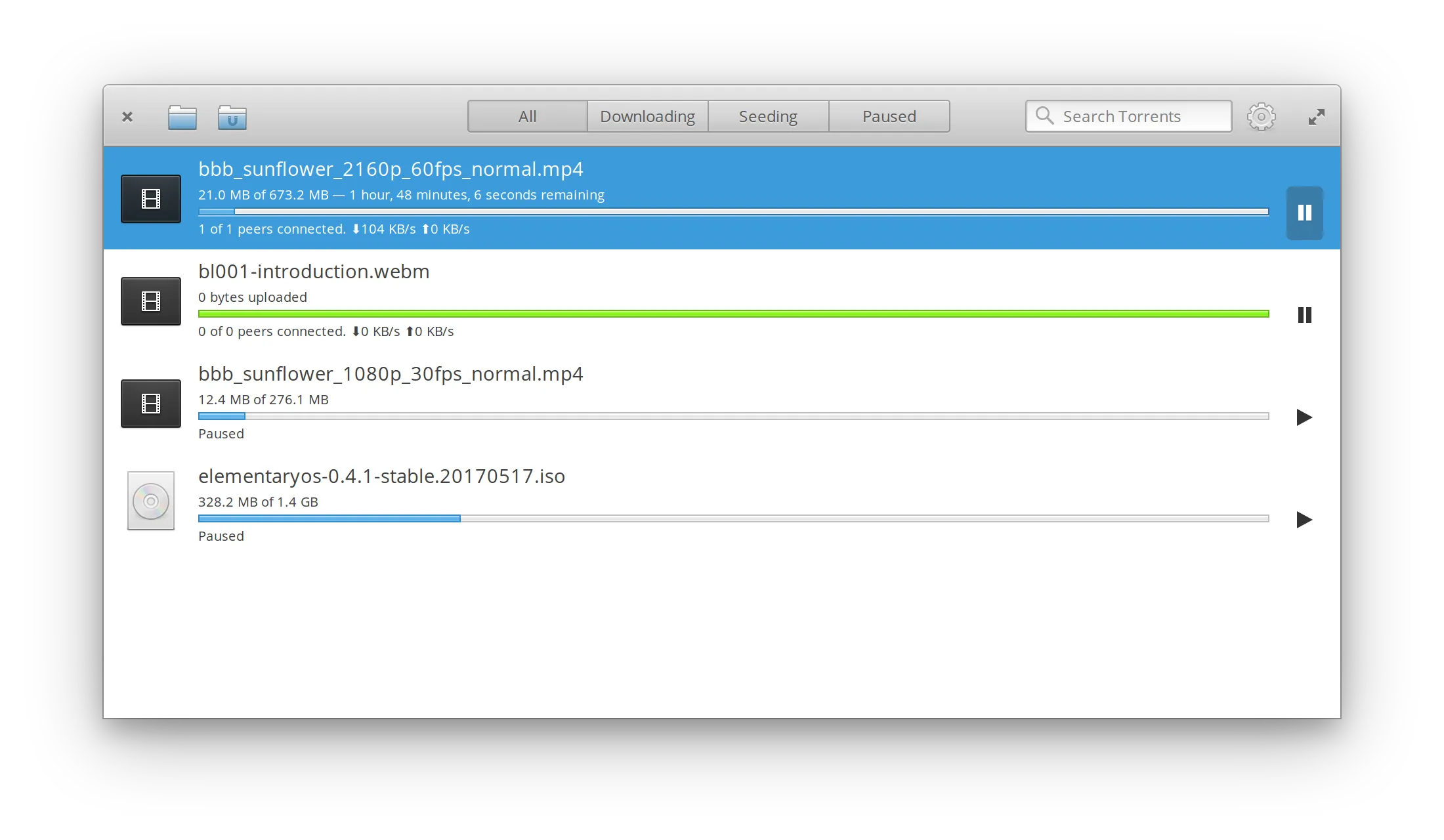Click the Search Torrents field

(x=1129, y=116)
